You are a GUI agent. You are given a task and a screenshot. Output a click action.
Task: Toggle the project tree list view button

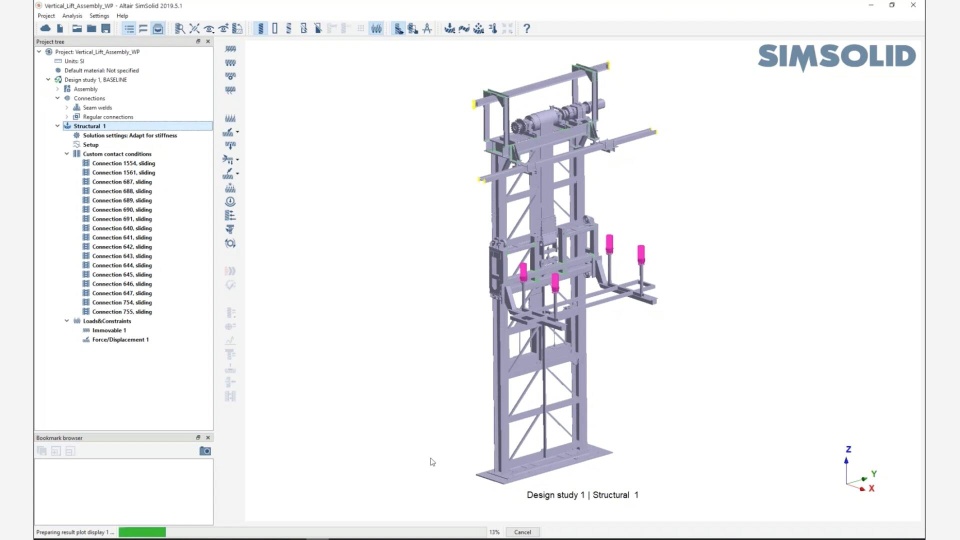click(129, 28)
